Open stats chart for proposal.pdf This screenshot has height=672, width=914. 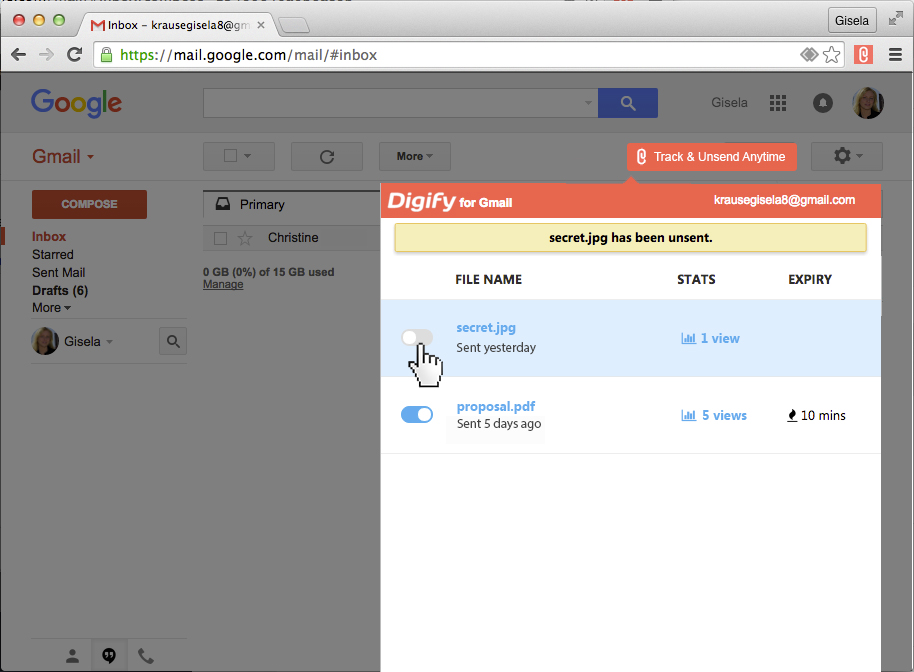(688, 416)
